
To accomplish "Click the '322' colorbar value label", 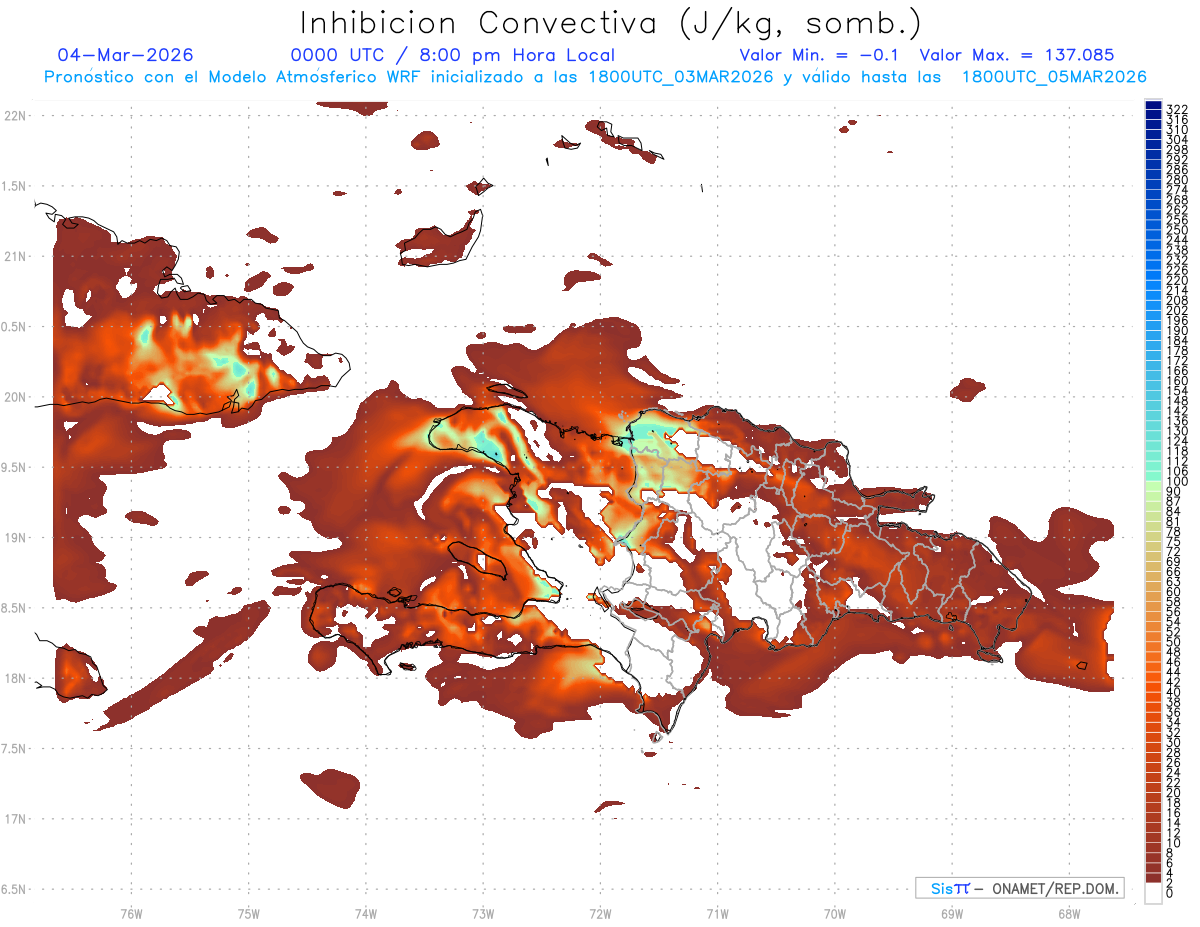I will (1177, 109).
